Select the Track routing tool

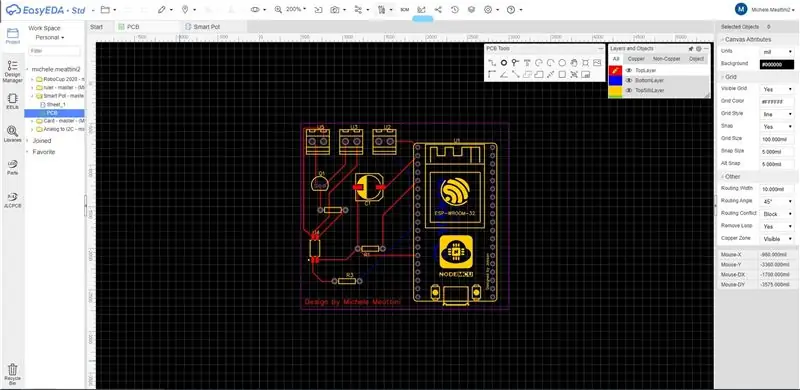[x=492, y=63]
